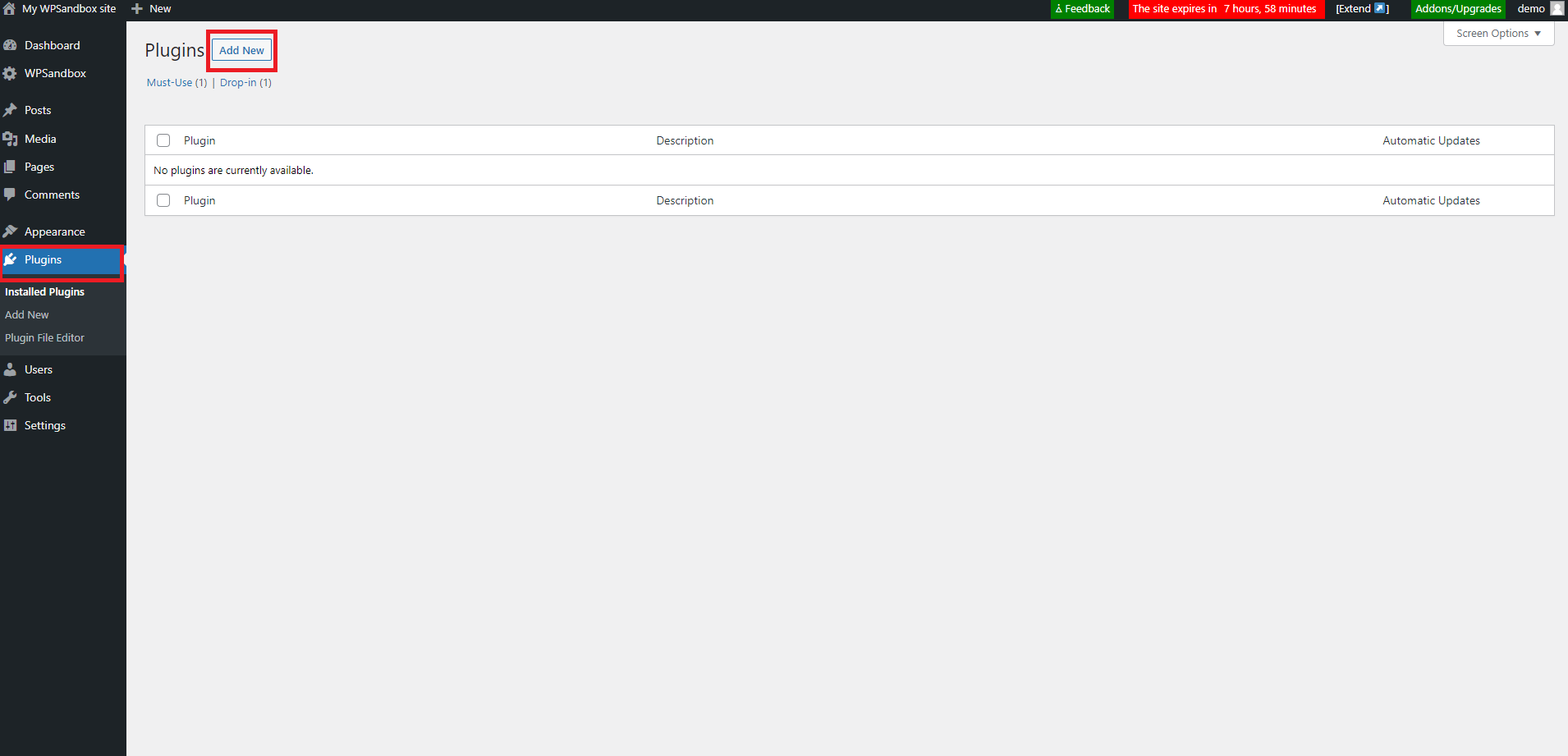Tick the select-all checkbox in table footer

(163, 200)
